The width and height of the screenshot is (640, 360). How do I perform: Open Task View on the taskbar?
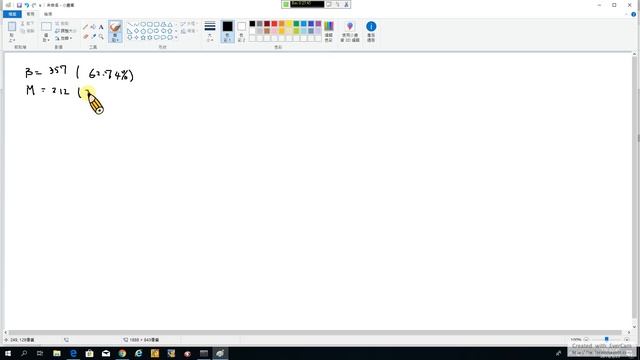click(40, 353)
